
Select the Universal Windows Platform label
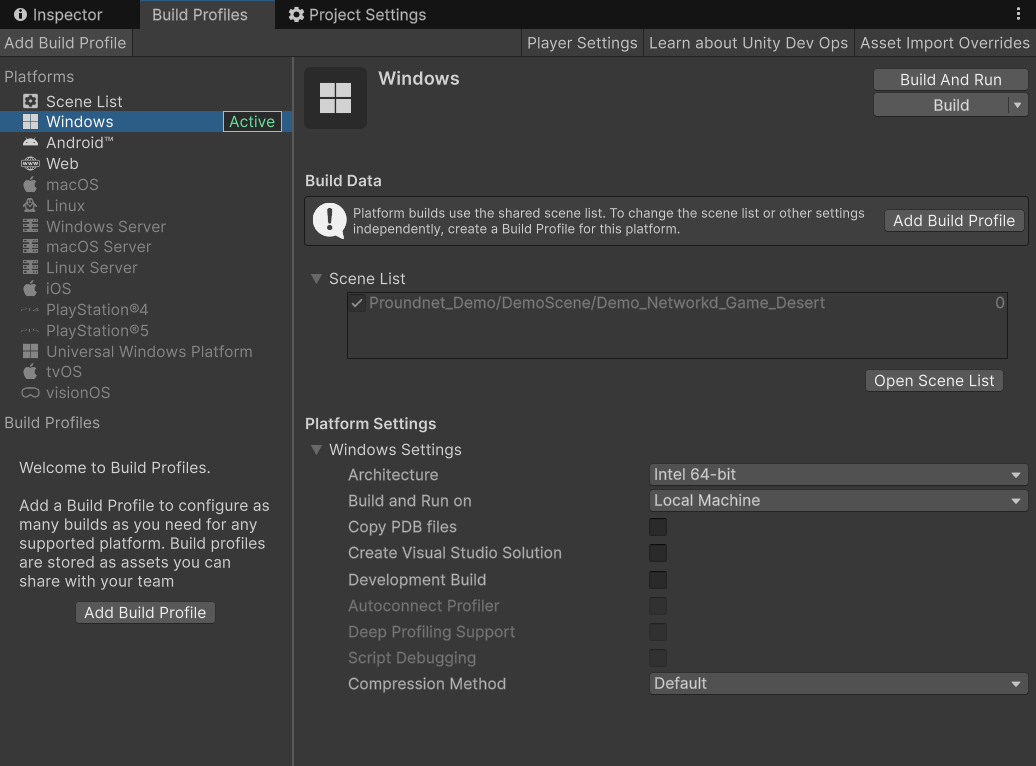(x=149, y=352)
